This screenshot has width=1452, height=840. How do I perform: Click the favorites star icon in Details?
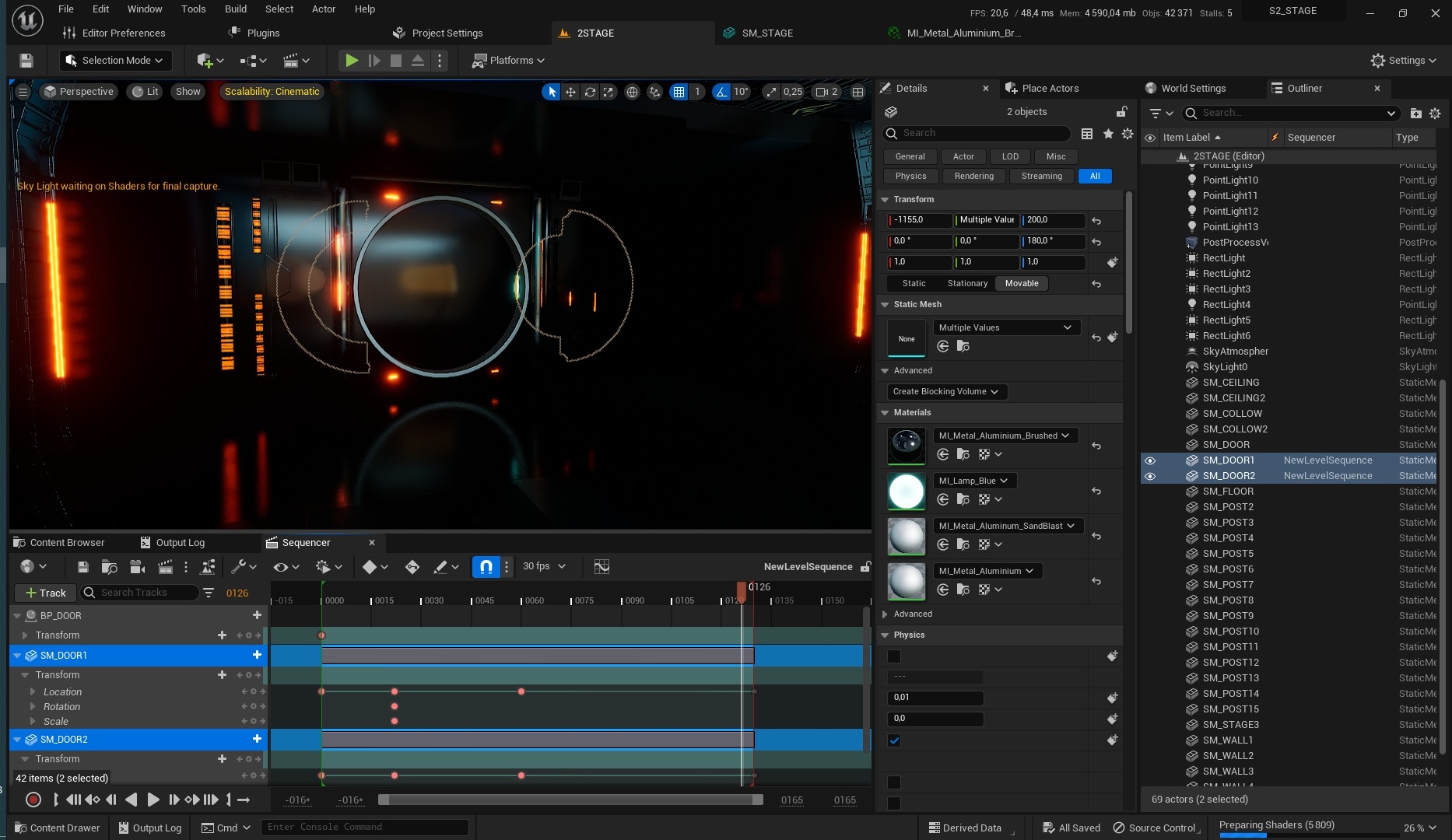tap(1108, 134)
